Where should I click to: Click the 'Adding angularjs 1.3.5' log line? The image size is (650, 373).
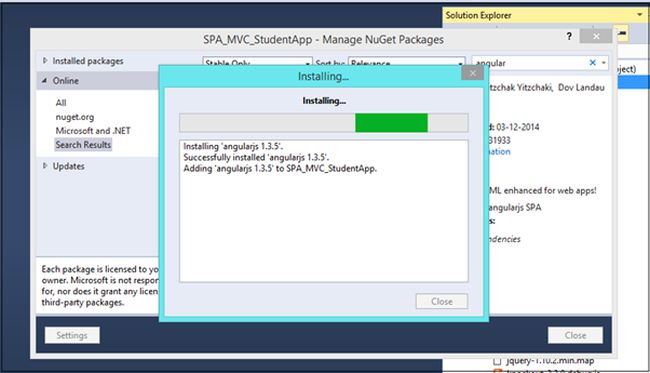280,169
